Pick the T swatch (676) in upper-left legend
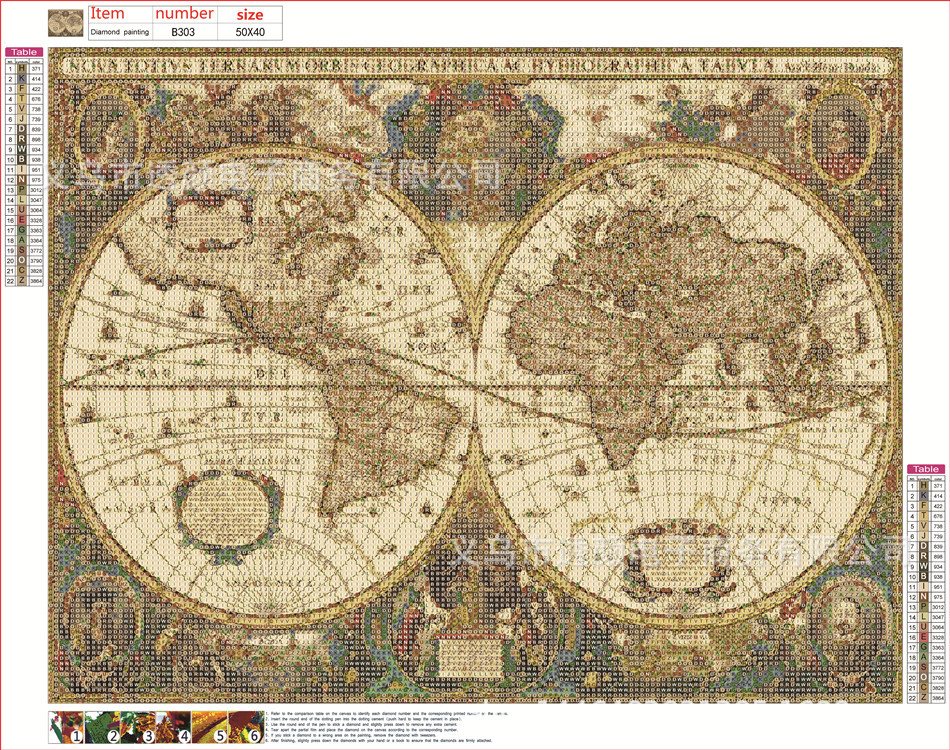Viewport: 950px width, 750px height. click(22, 99)
